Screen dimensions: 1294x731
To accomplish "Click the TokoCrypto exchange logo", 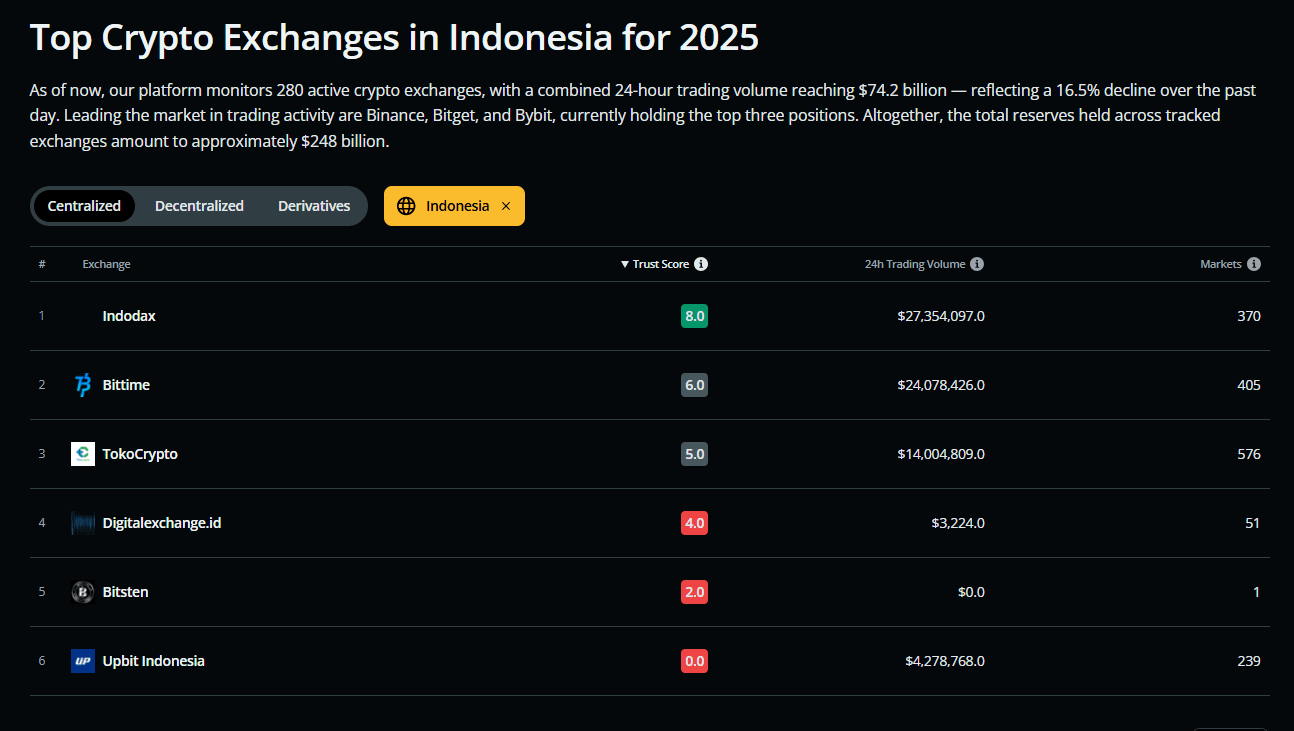I will coord(82,453).
